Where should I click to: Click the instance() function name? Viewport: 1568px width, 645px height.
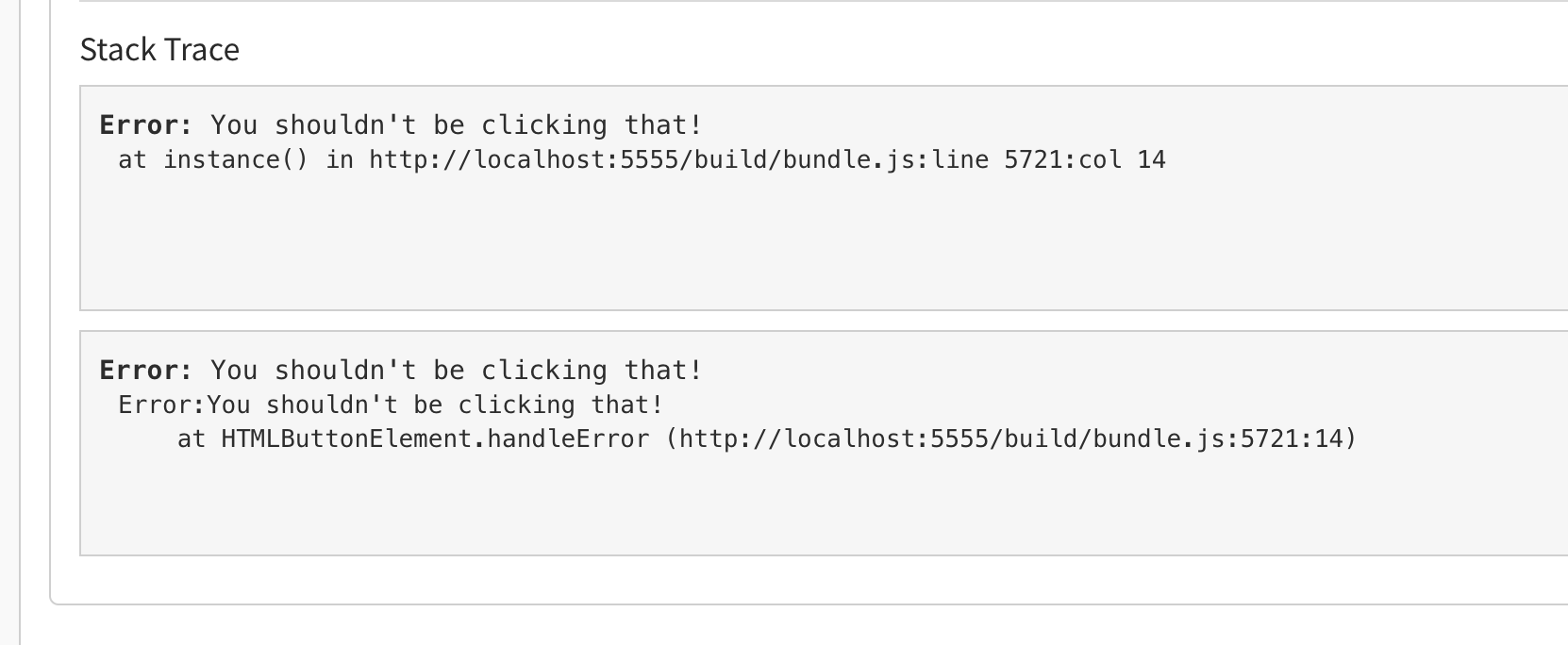[236, 160]
